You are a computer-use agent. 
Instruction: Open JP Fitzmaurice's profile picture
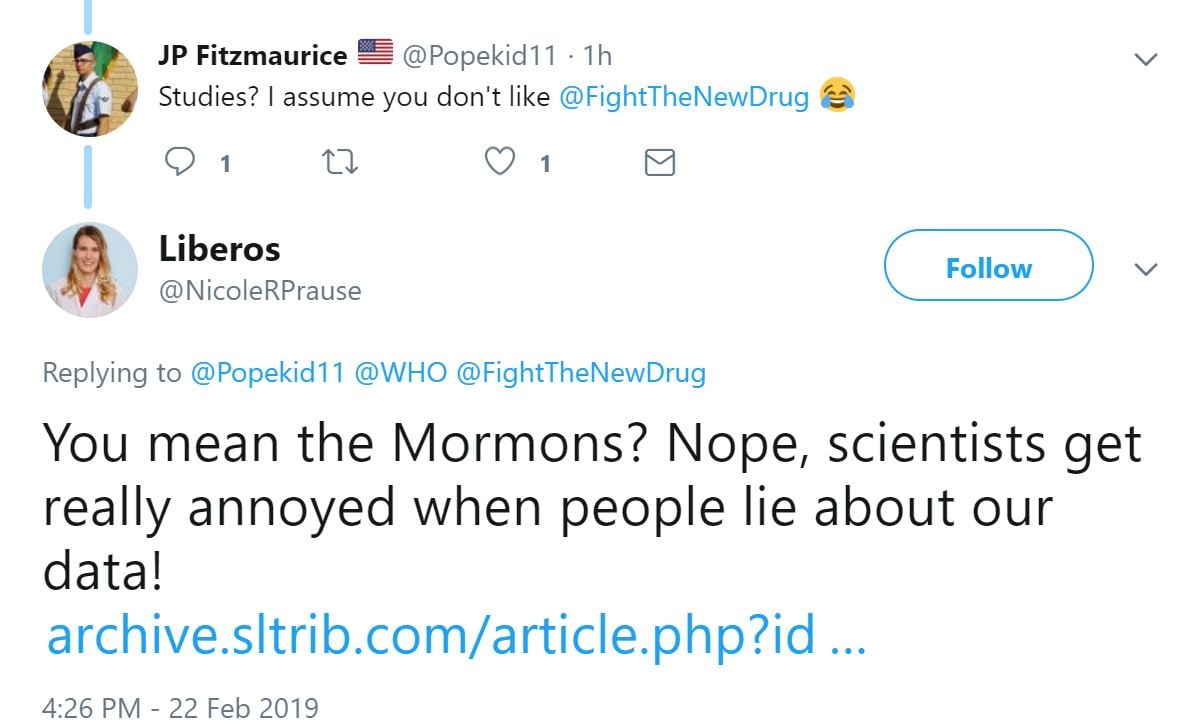coord(89,89)
